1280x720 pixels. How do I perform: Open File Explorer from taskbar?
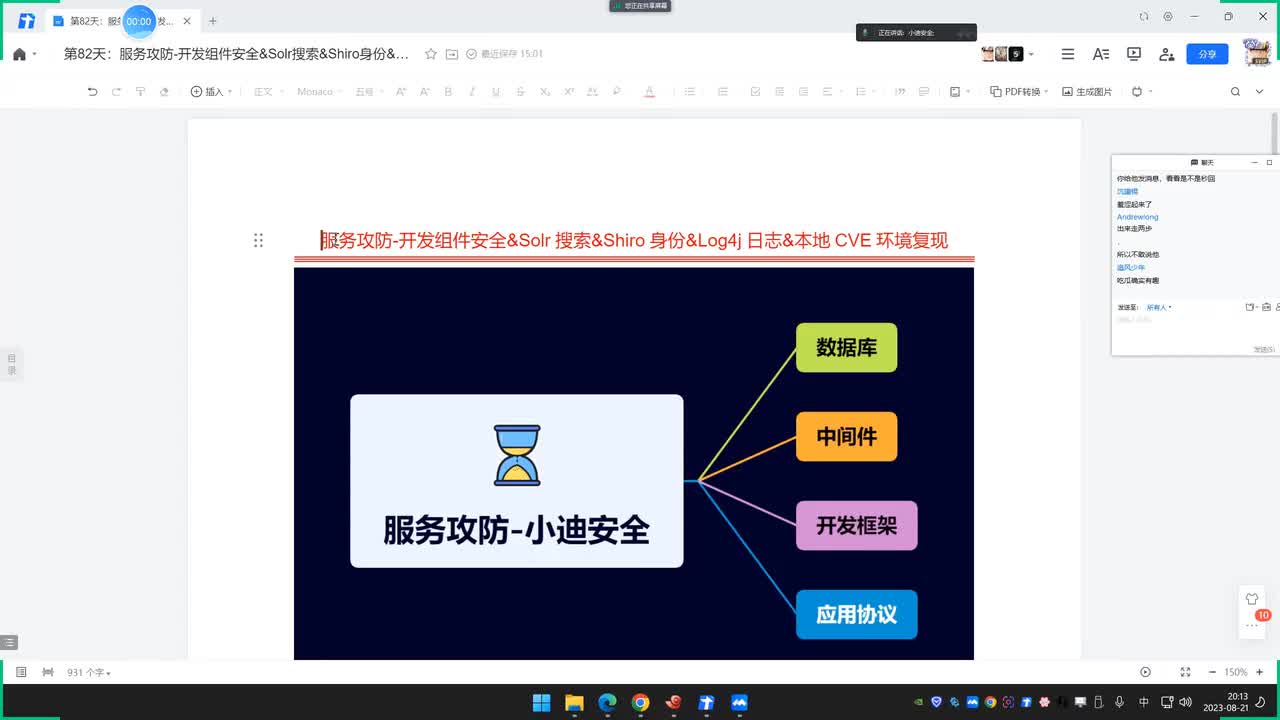574,702
